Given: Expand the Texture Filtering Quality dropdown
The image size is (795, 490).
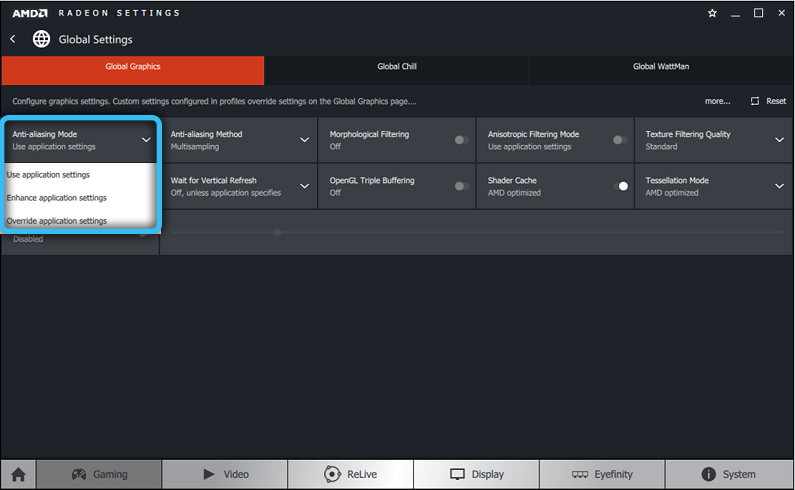Looking at the screenshot, I should pos(779,140).
